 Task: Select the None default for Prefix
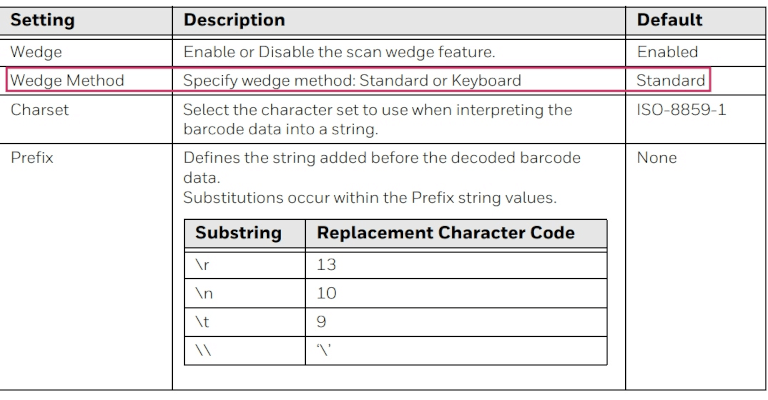pyautogui.click(x=656, y=158)
